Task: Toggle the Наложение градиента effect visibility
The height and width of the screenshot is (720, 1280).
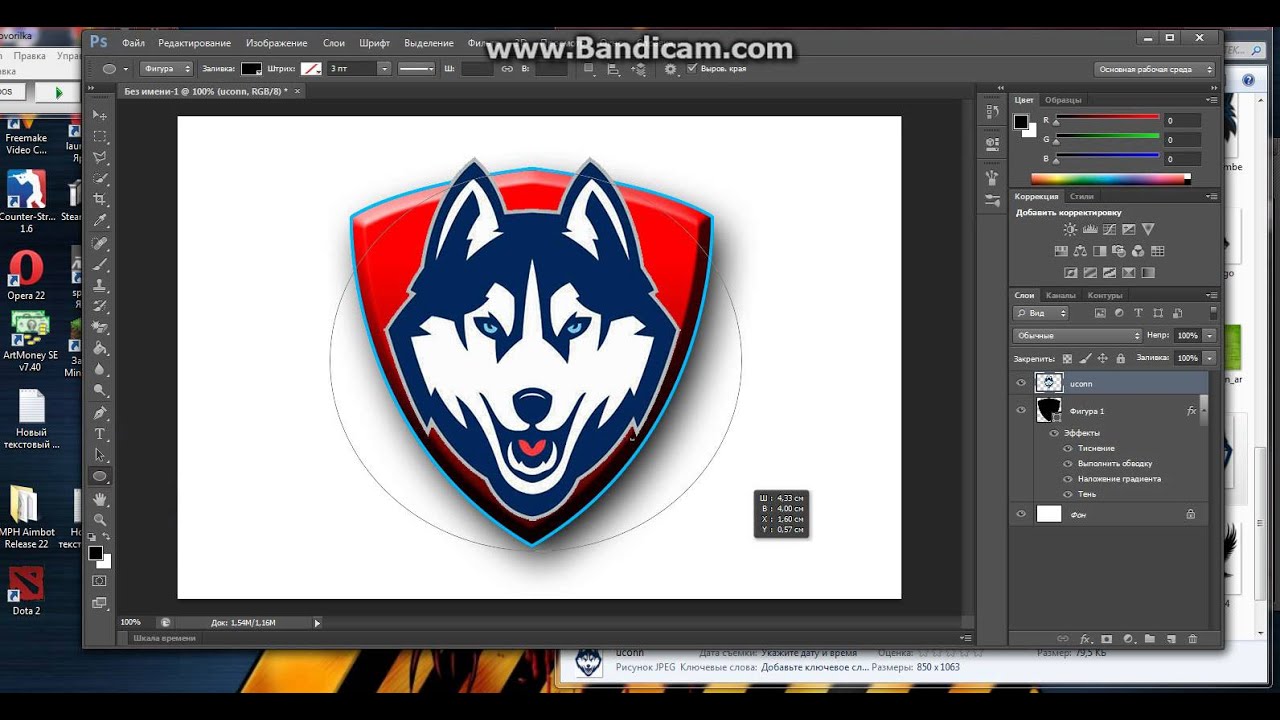Action: click(x=1068, y=479)
